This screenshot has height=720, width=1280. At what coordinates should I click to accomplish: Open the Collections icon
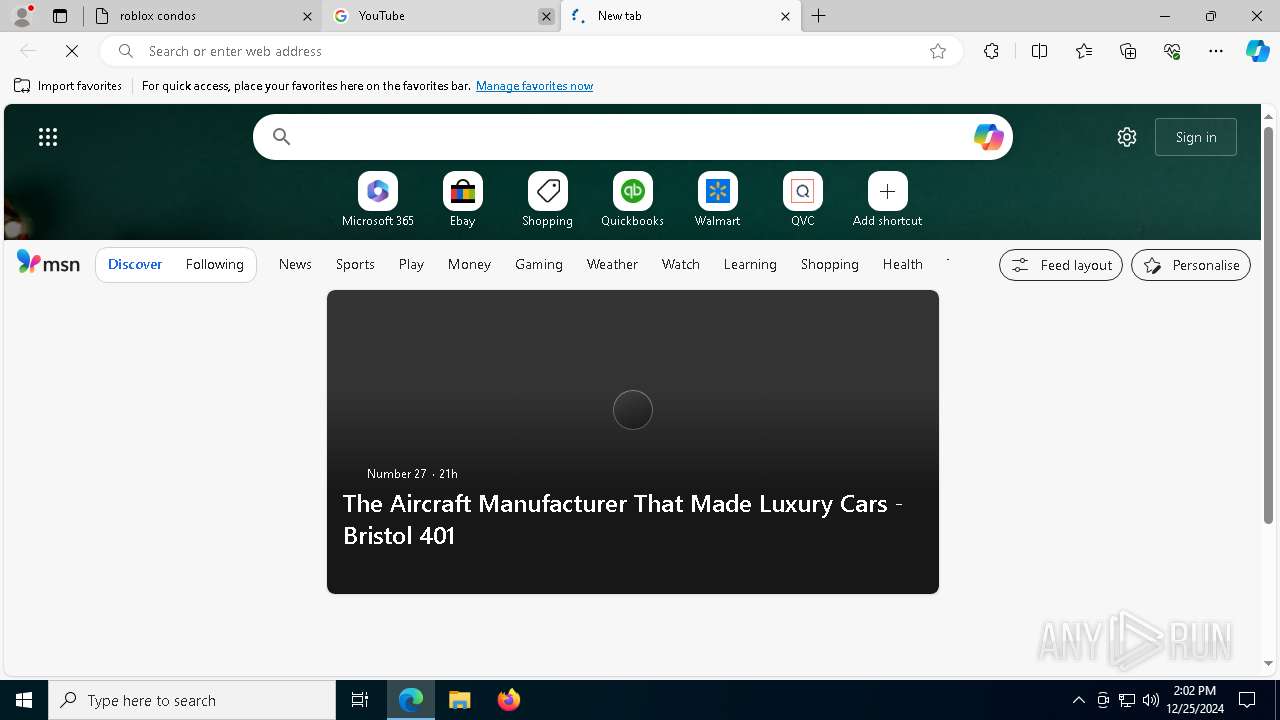1128,51
